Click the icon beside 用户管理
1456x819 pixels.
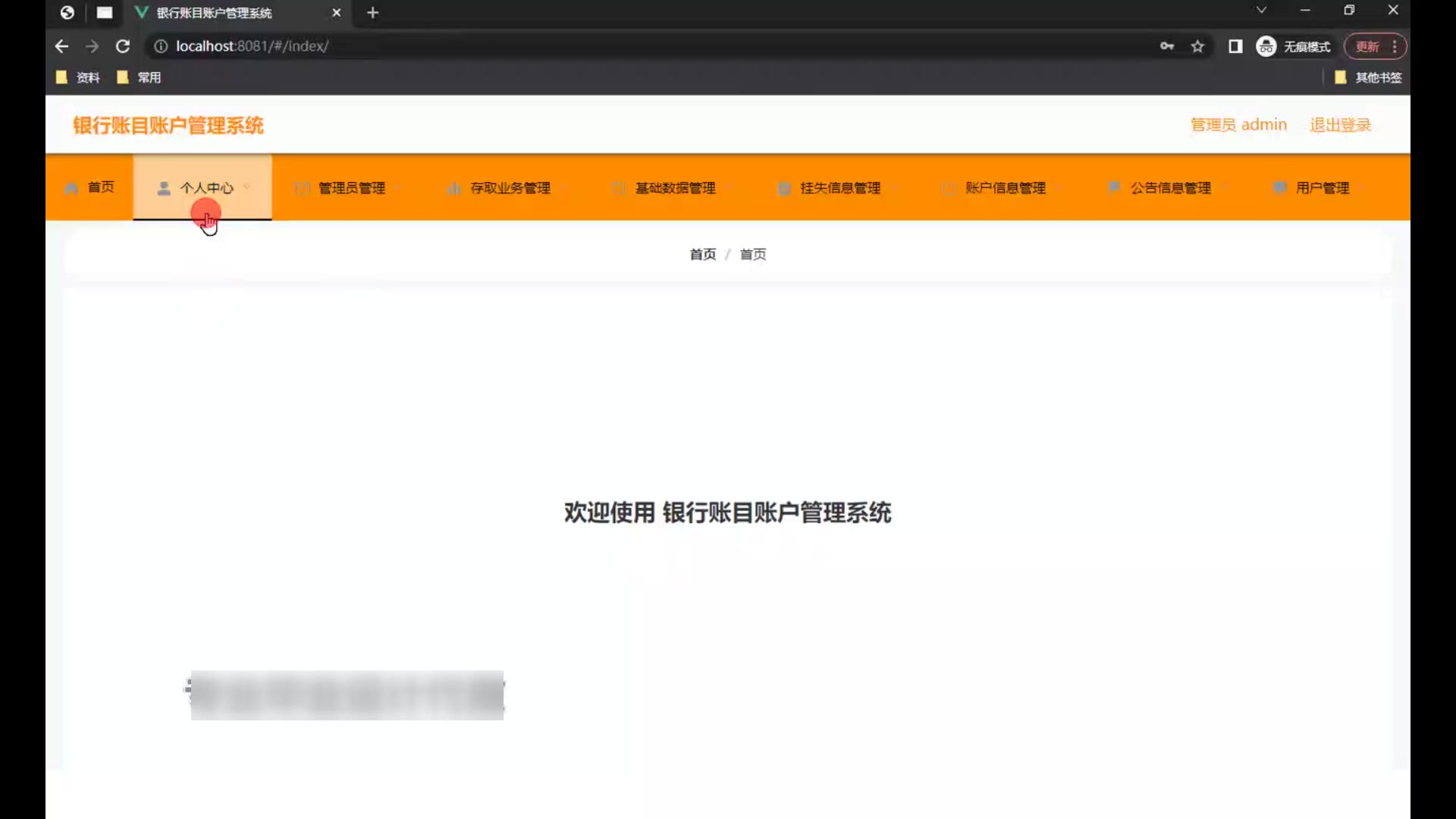pyautogui.click(x=1279, y=187)
